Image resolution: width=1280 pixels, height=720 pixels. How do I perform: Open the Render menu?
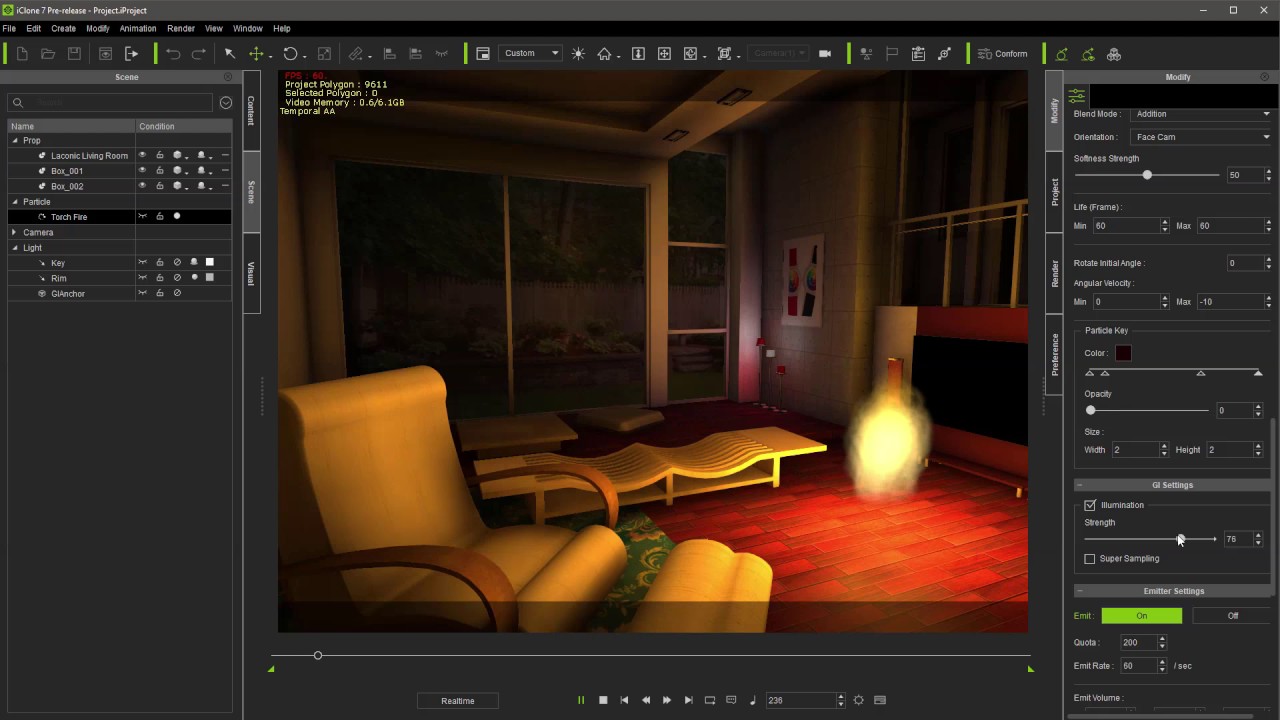click(181, 29)
